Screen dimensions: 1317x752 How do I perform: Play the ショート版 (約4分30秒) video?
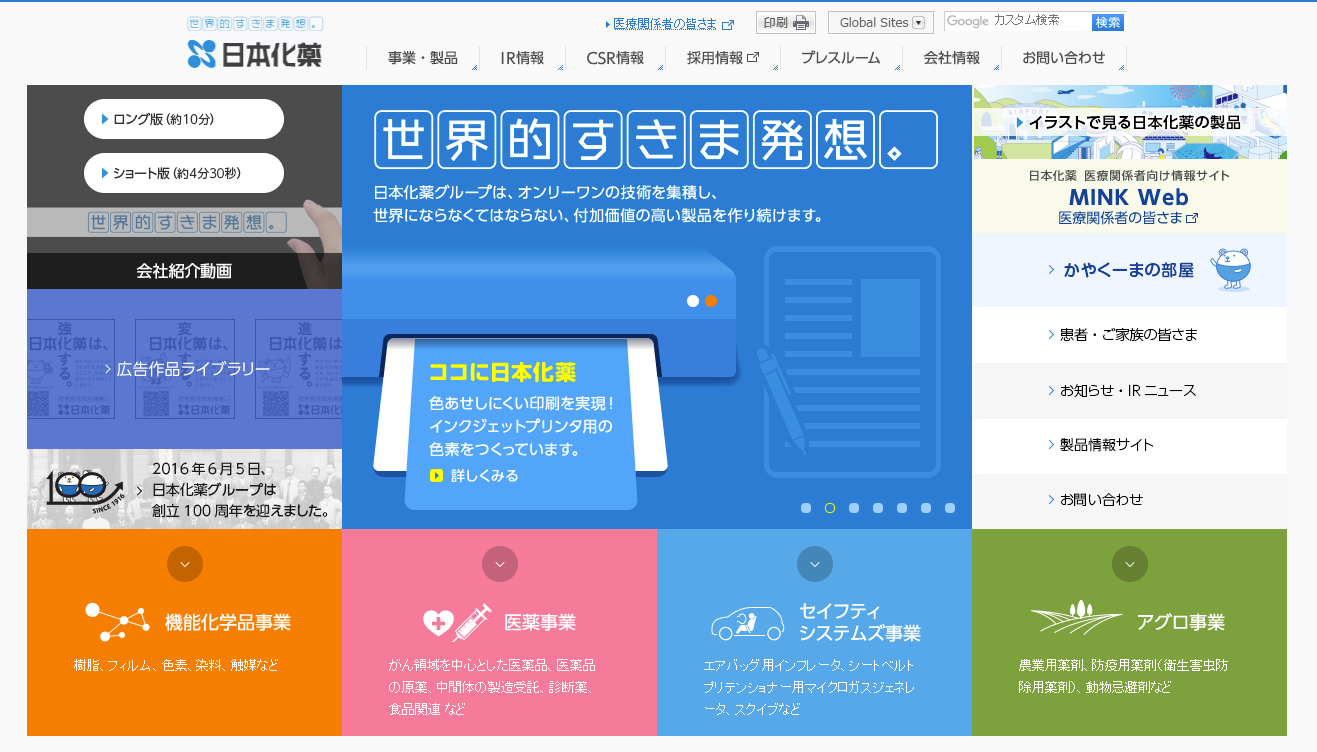tap(184, 173)
